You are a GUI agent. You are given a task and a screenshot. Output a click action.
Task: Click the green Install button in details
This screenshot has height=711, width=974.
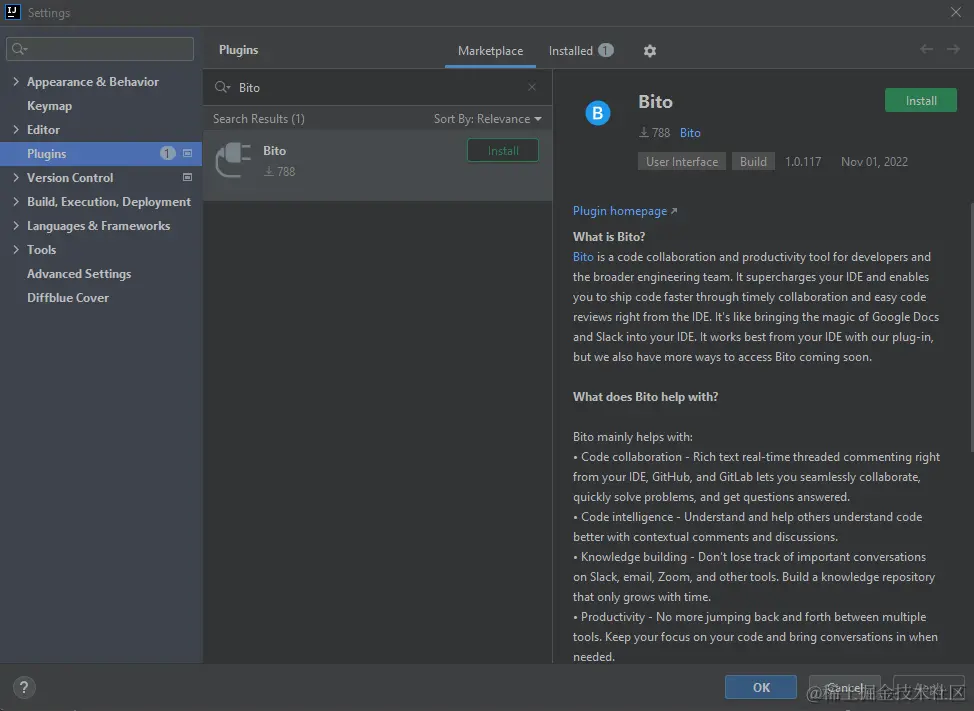pos(921,101)
